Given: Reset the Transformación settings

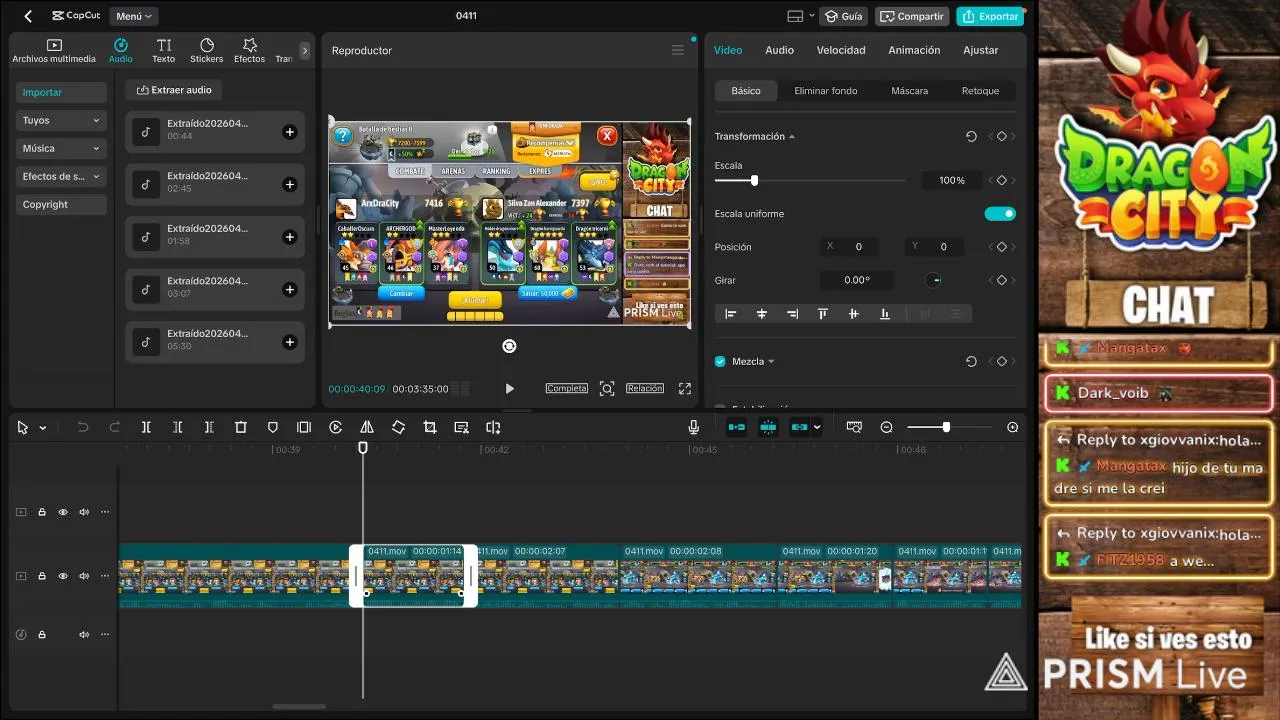Looking at the screenshot, I should pos(971,136).
